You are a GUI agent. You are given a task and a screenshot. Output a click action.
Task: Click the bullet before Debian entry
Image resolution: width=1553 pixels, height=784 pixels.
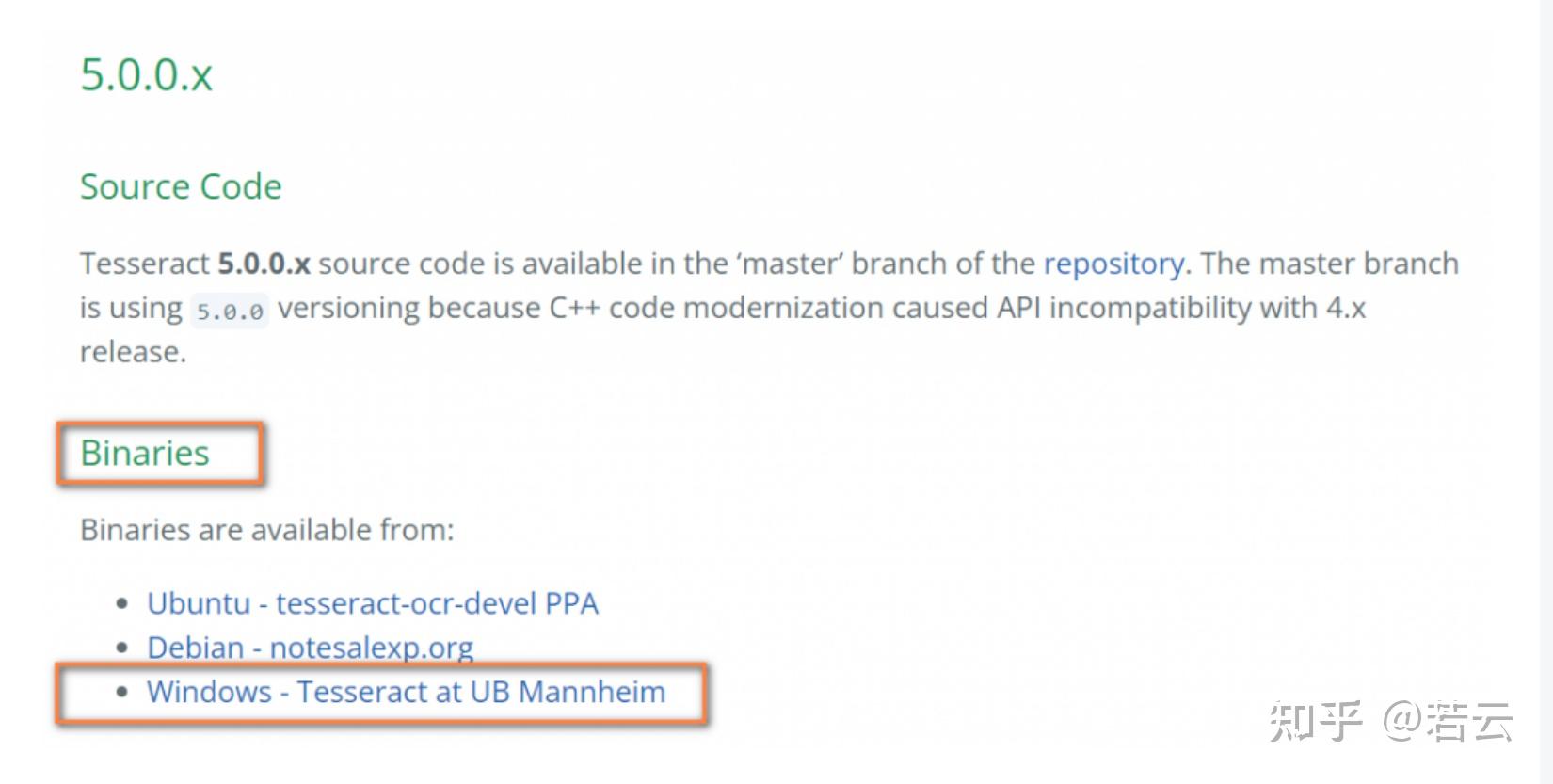point(121,648)
